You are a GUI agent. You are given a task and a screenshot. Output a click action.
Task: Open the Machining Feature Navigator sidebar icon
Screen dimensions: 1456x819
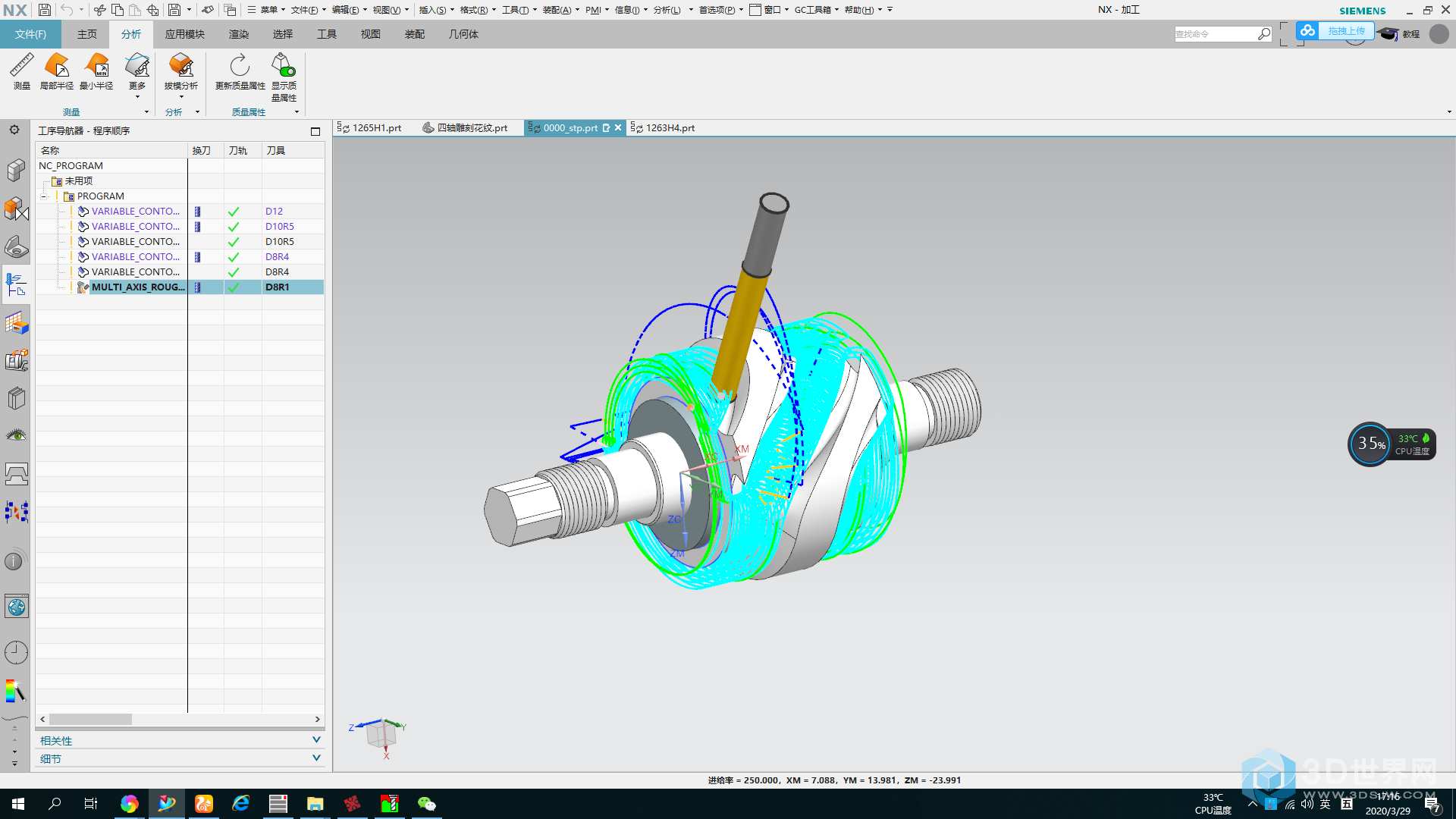point(16,323)
